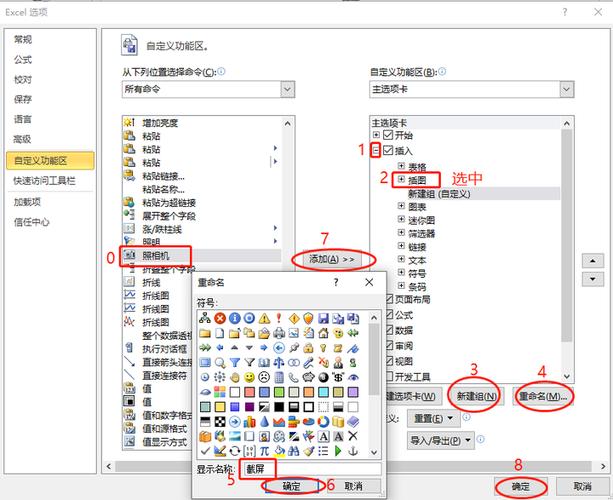The width and height of the screenshot is (613, 500).
Task: Expand the 迷你图 group
Action: point(401,219)
